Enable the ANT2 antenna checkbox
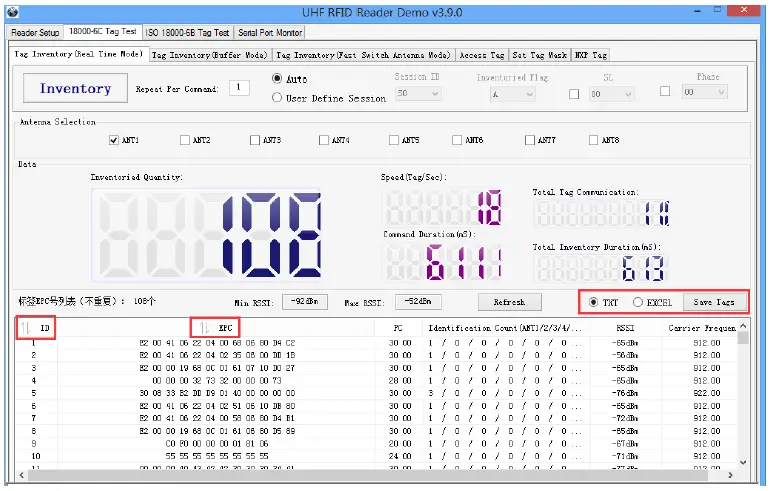 click(x=185, y=140)
